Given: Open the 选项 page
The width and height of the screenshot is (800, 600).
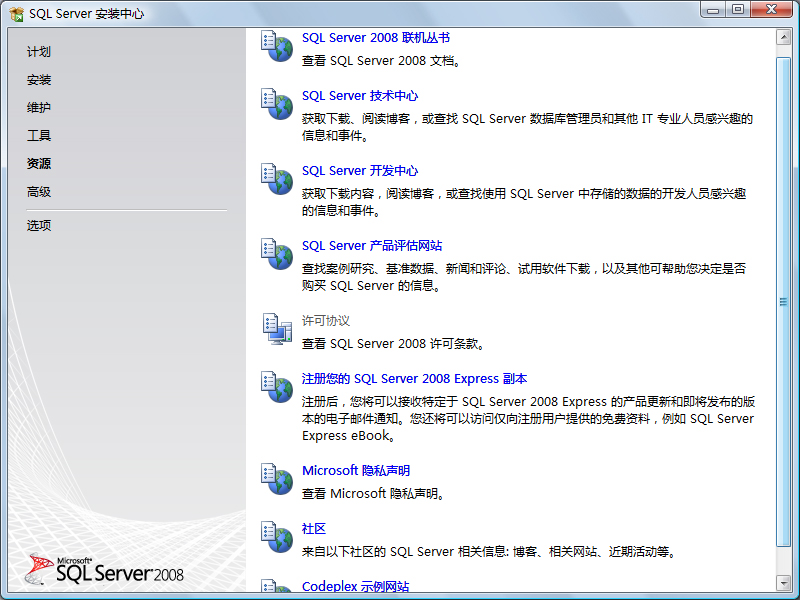Looking at the screenshot, I should [39, 226].
